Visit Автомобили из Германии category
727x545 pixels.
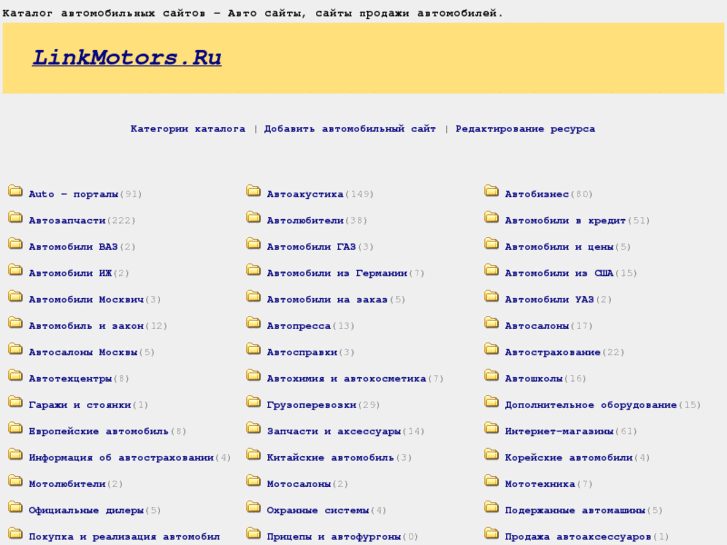337,273
